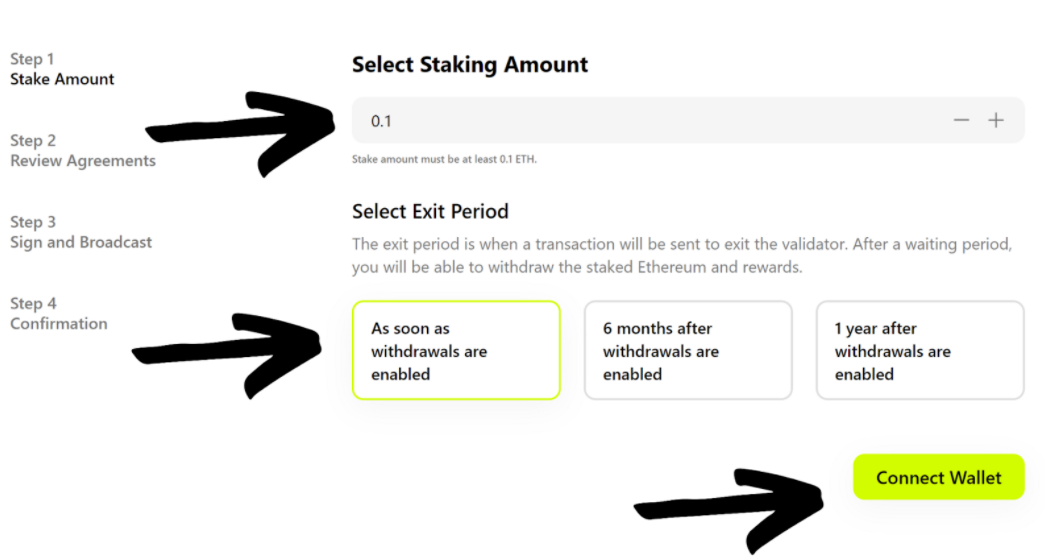Increase stake amount with plus icon
Image resolution: width=1045 pixels, height=560 pixels.
[x=996, y=120]
